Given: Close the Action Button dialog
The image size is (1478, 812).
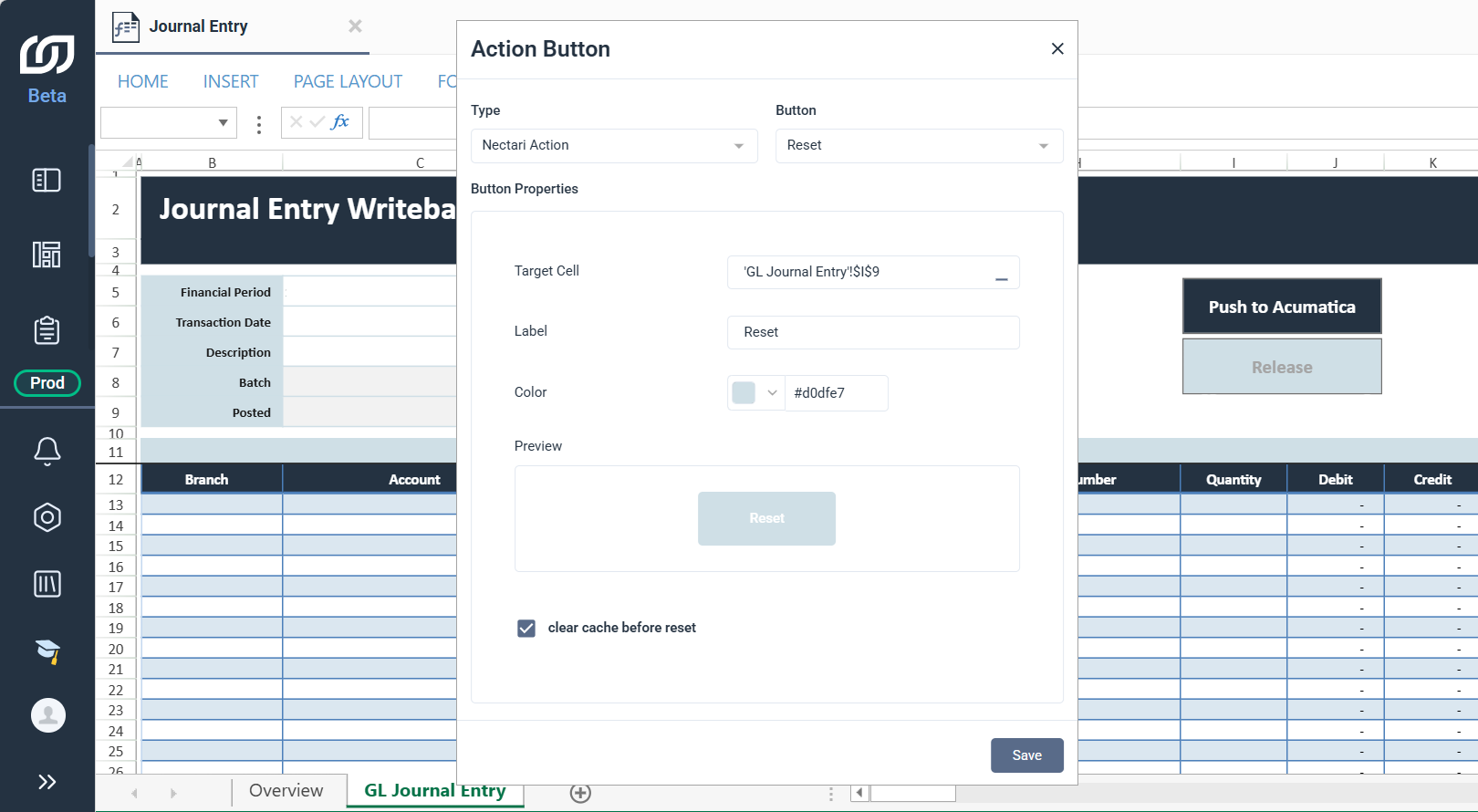Looking at the screenshot, I should 1057,48.
